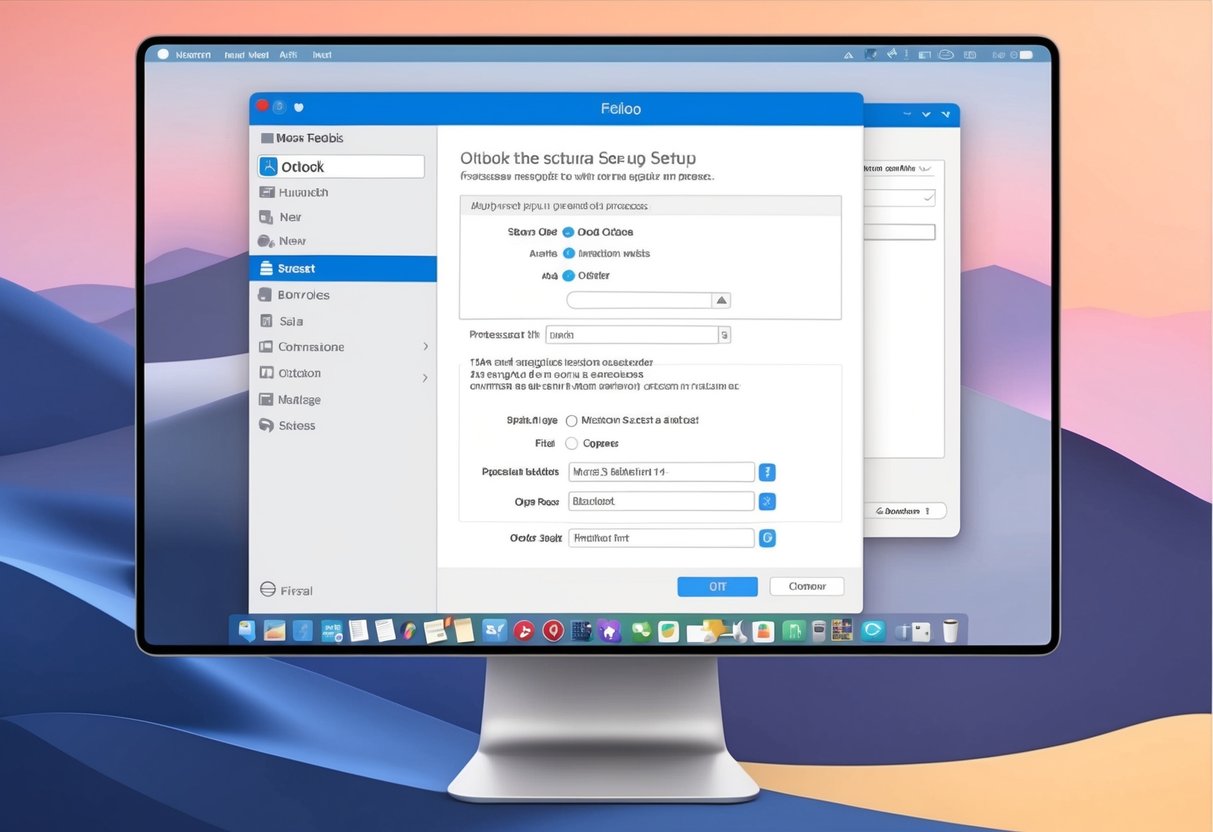Click the blue icon beside the bottom account field

pyautogui.click(x=767, y=537)
